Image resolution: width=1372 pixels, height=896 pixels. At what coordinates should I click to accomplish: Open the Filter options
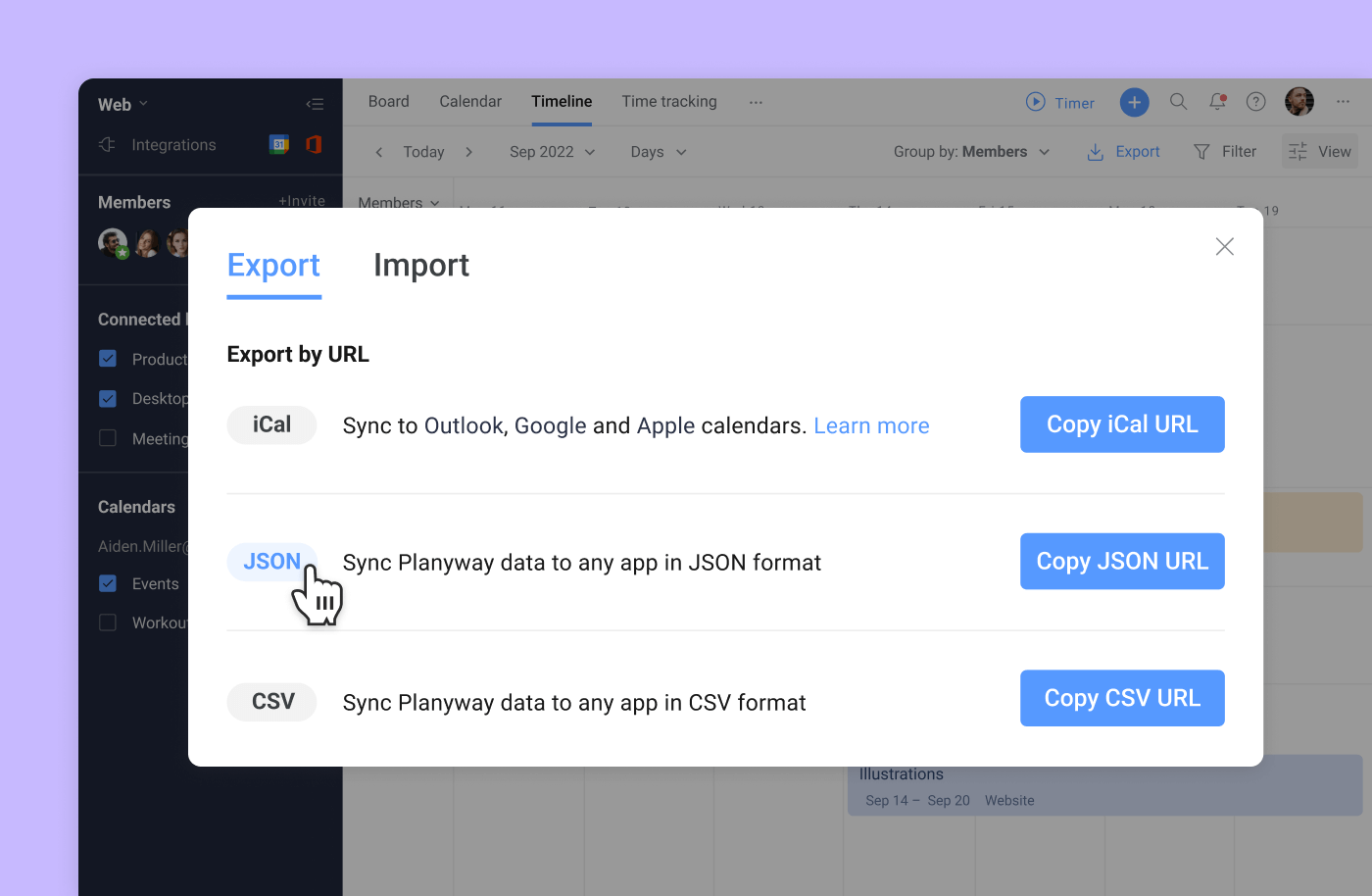[x=1225, y=151]
